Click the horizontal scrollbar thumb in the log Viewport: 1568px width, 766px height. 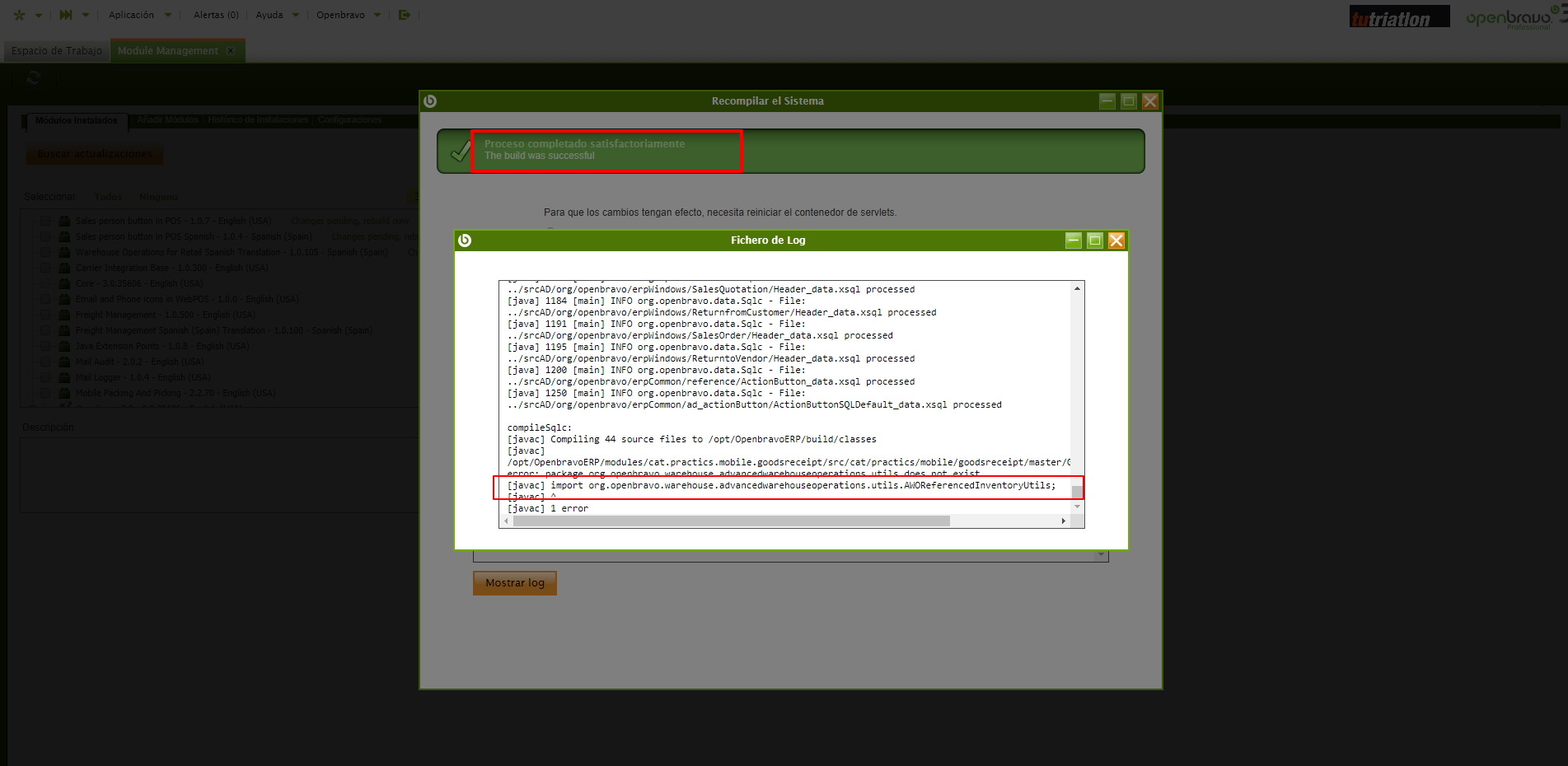pyautogui.click(x=731, y=521)
